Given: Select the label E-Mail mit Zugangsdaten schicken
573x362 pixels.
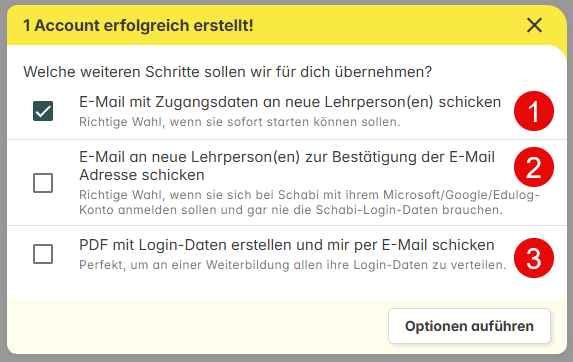Looking at the screenshot, I should [x=290, y=102].
